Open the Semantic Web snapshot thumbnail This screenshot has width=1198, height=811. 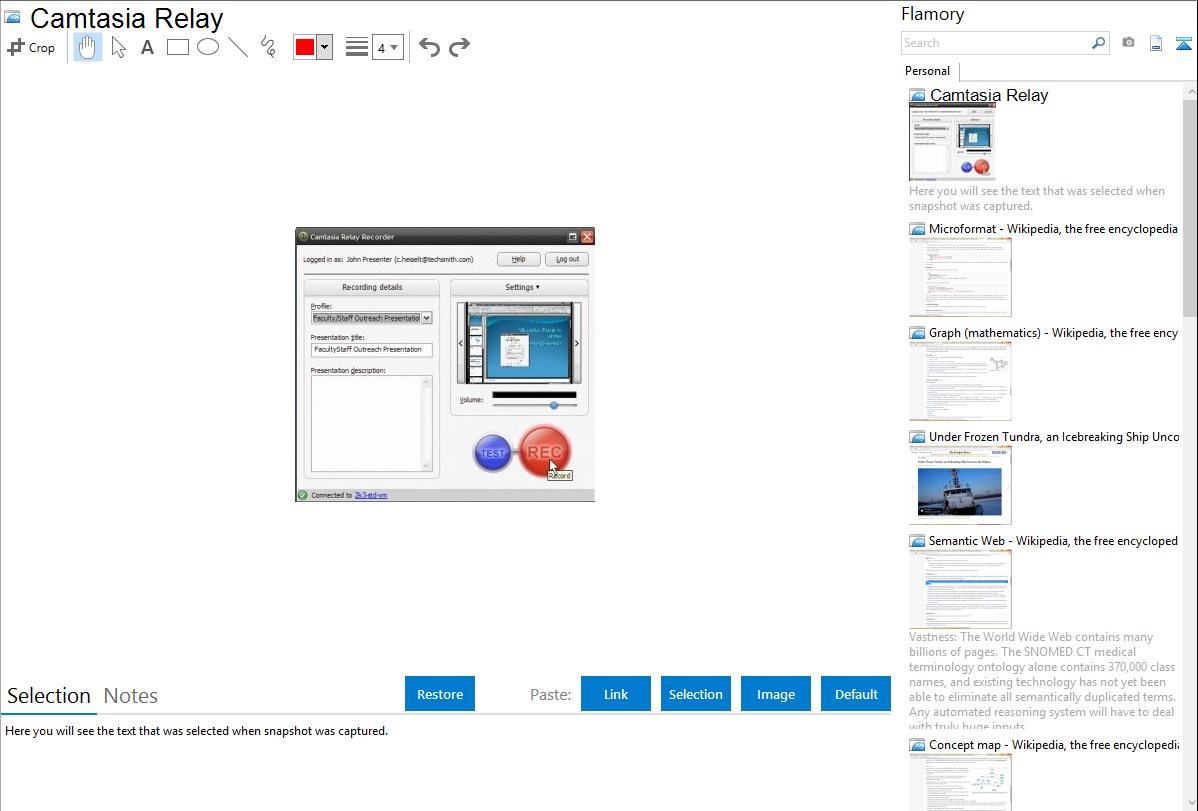[x=960, y=589]
